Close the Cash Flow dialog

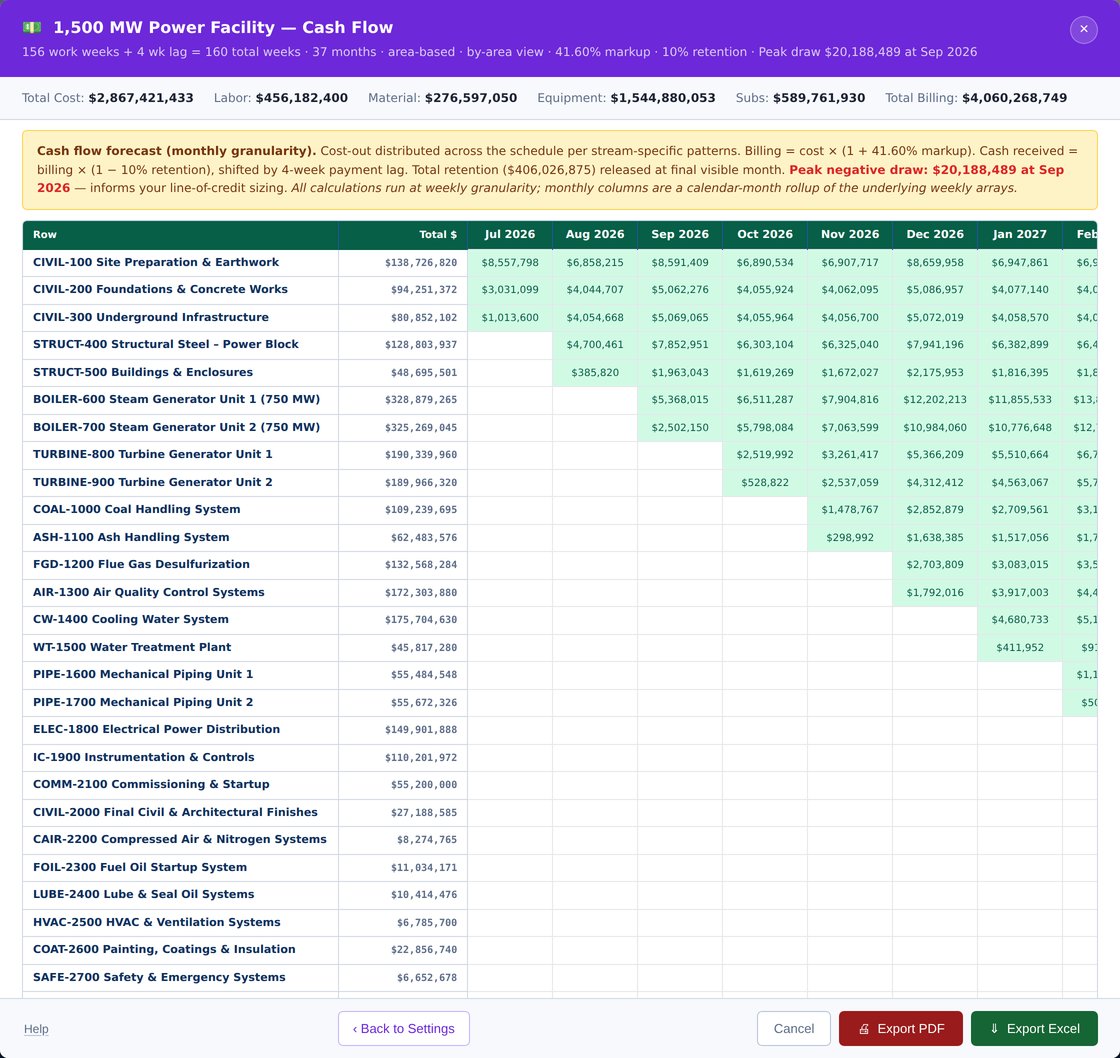click(x=1083, y=29)
